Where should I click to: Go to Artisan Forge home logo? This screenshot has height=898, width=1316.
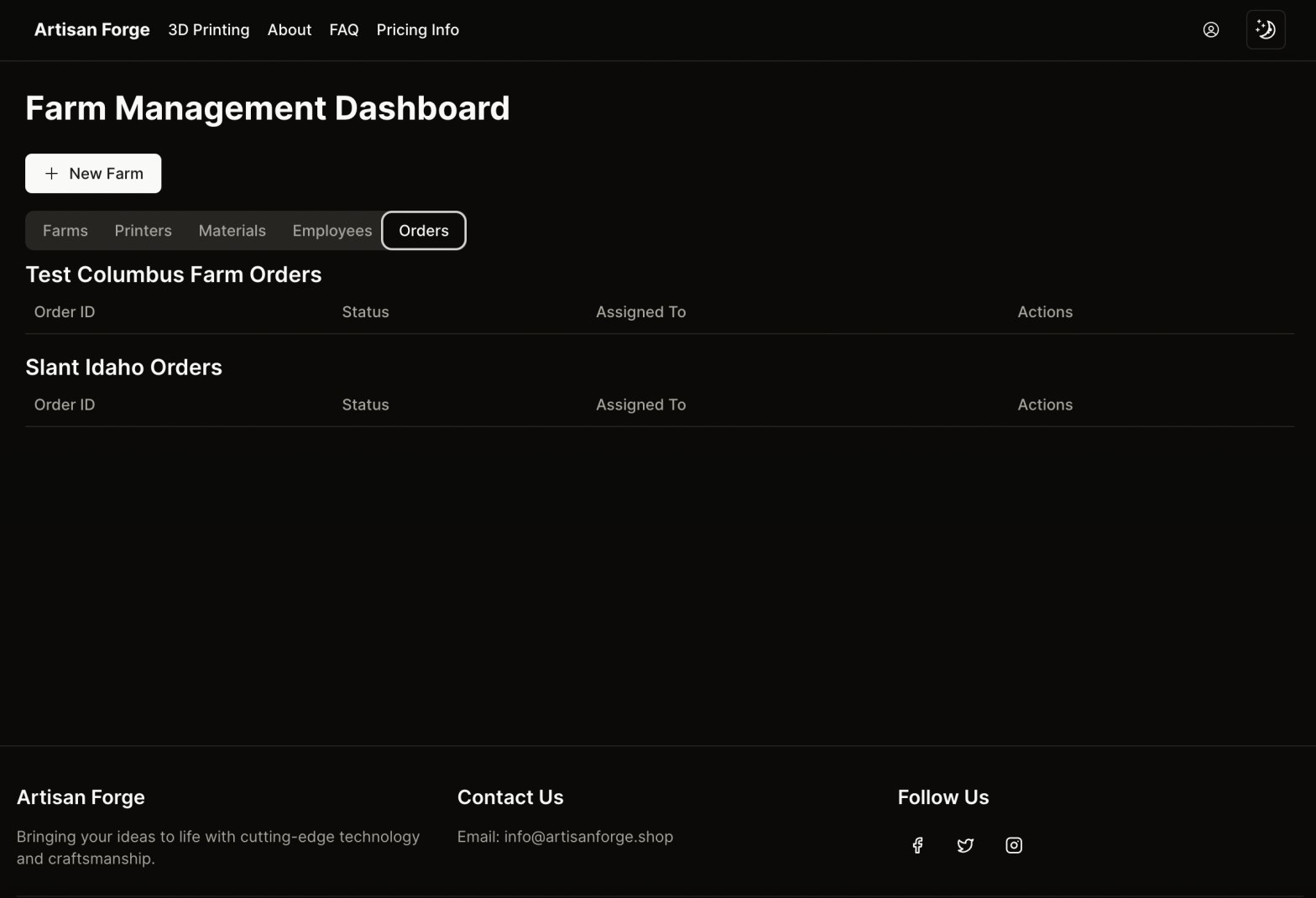[x=92, y=30]
